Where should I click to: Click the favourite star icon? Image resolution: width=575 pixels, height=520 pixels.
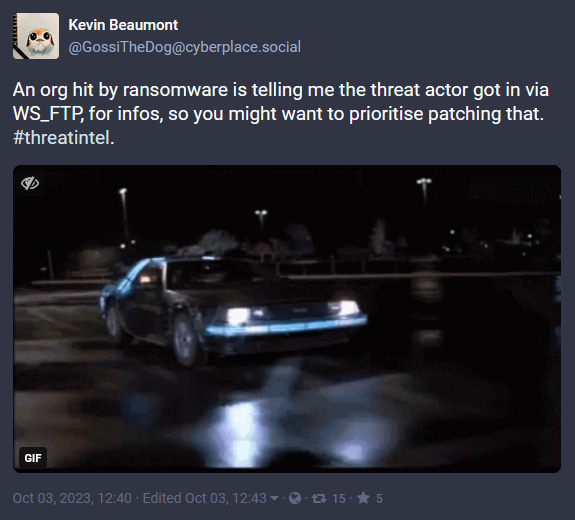pos(363,498)
